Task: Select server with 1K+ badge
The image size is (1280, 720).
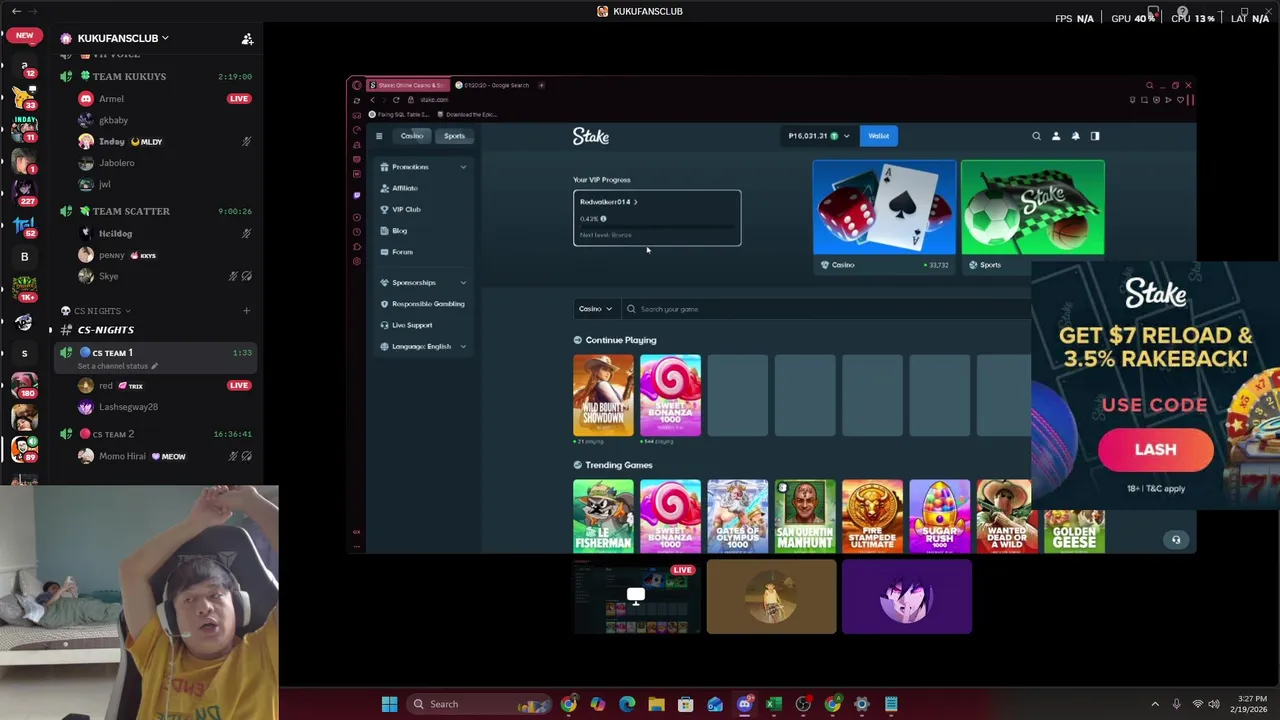Action: (x=24, y=290)
